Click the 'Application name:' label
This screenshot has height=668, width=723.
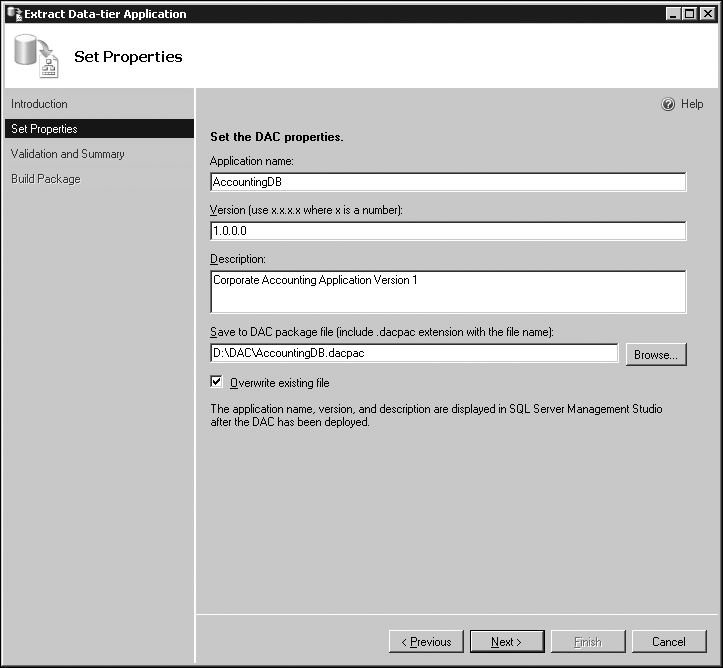(x=252, y=161)
